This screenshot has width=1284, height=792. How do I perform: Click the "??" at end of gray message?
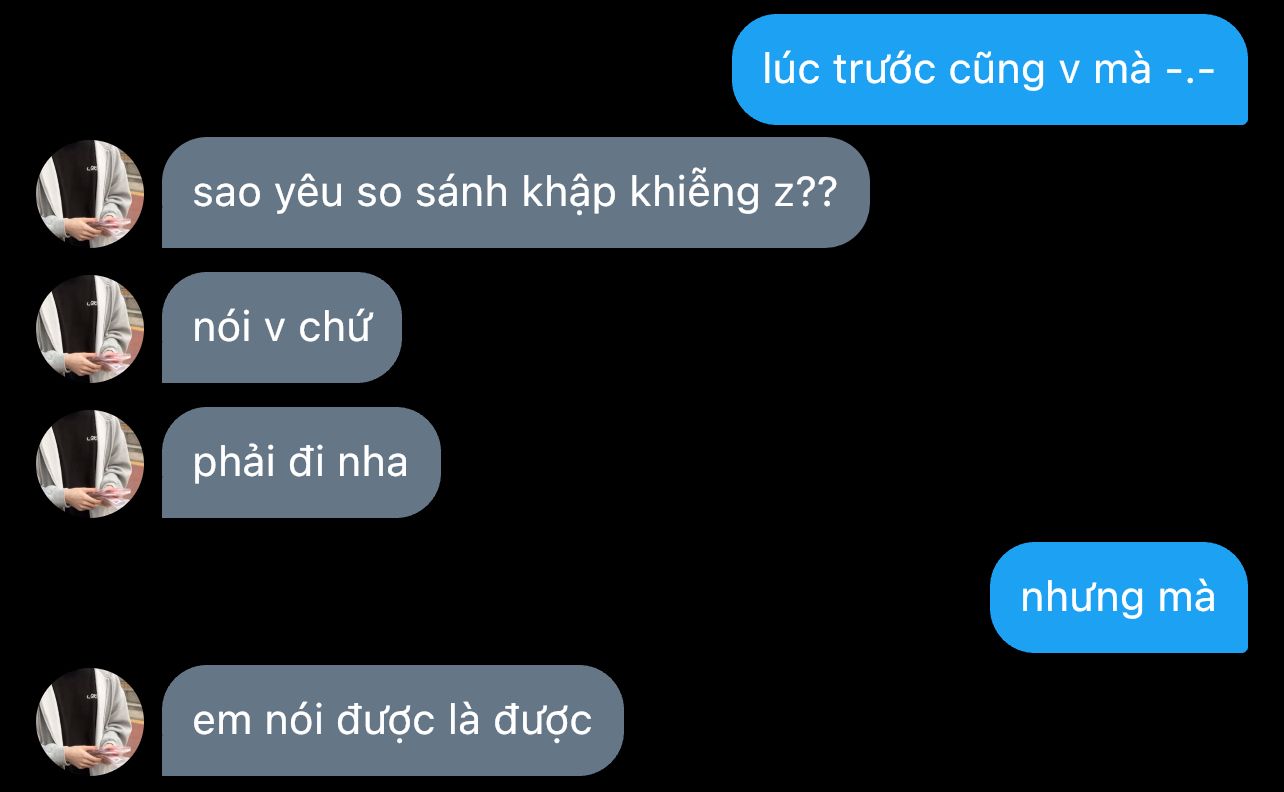[x=816, y=192]
